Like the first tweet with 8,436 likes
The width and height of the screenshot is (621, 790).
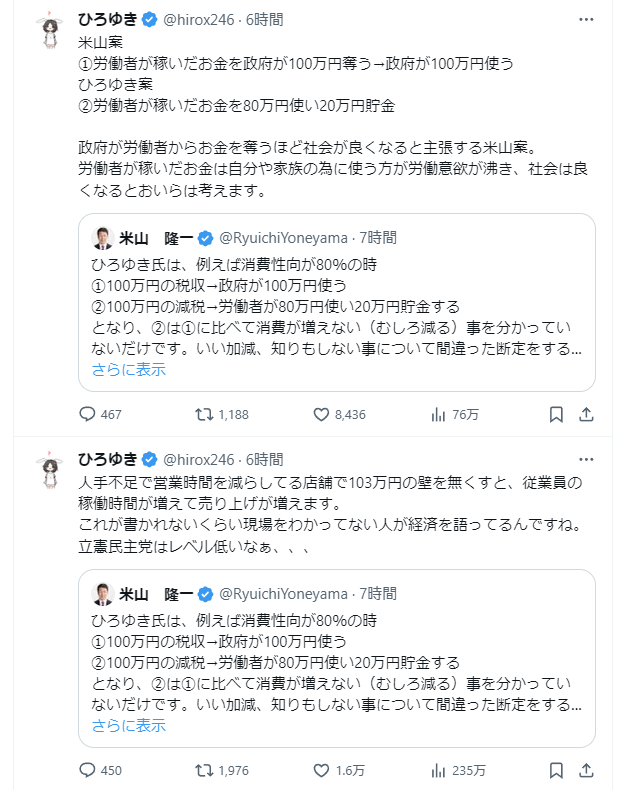coord(321,414)
